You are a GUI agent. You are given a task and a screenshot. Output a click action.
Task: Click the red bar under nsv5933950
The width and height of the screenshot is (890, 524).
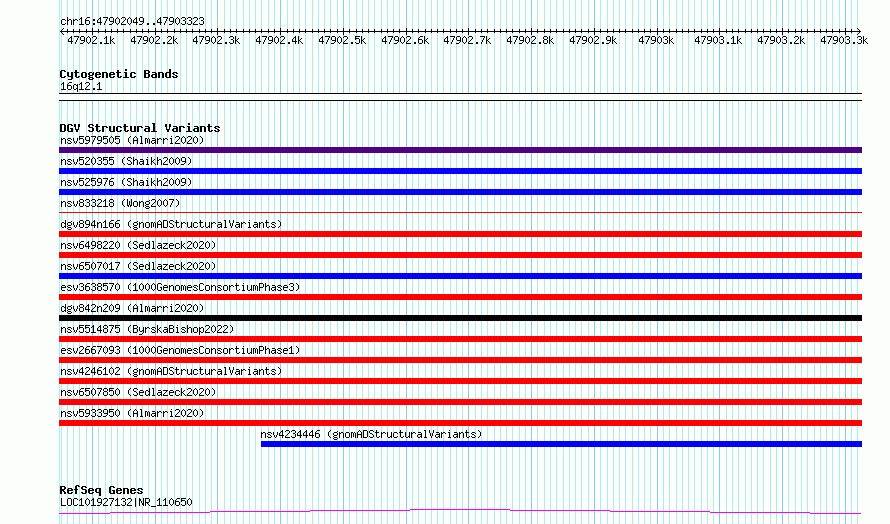[460, 423]
